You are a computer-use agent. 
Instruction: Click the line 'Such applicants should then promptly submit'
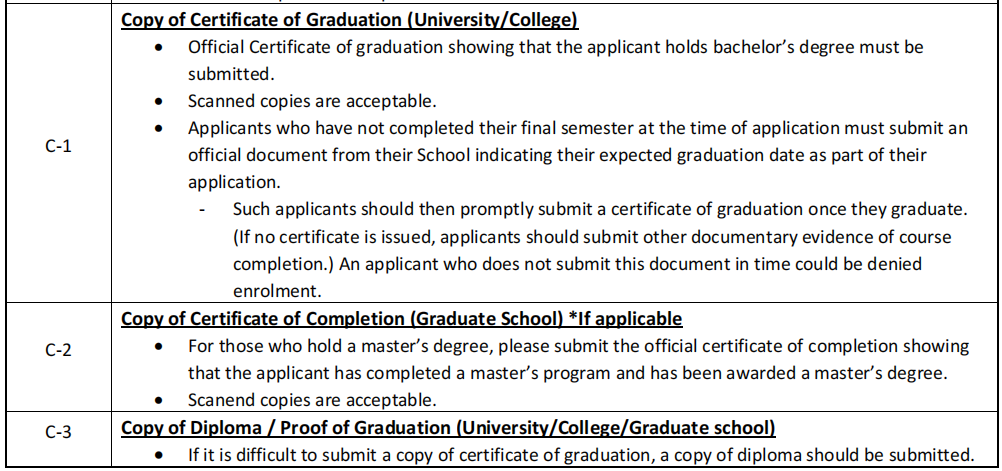pos(600,209)
